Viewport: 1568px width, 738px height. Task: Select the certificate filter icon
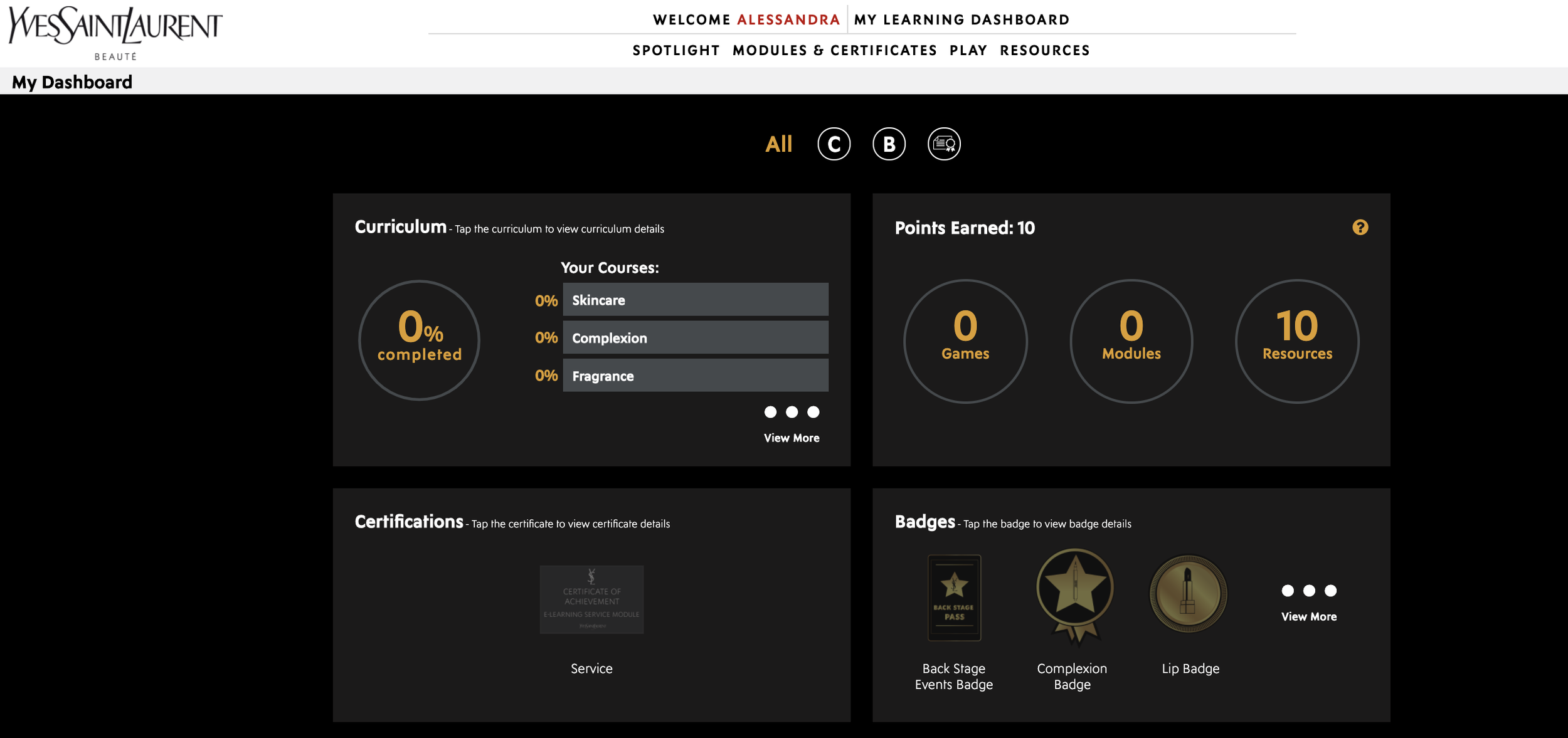click(944, 144)
